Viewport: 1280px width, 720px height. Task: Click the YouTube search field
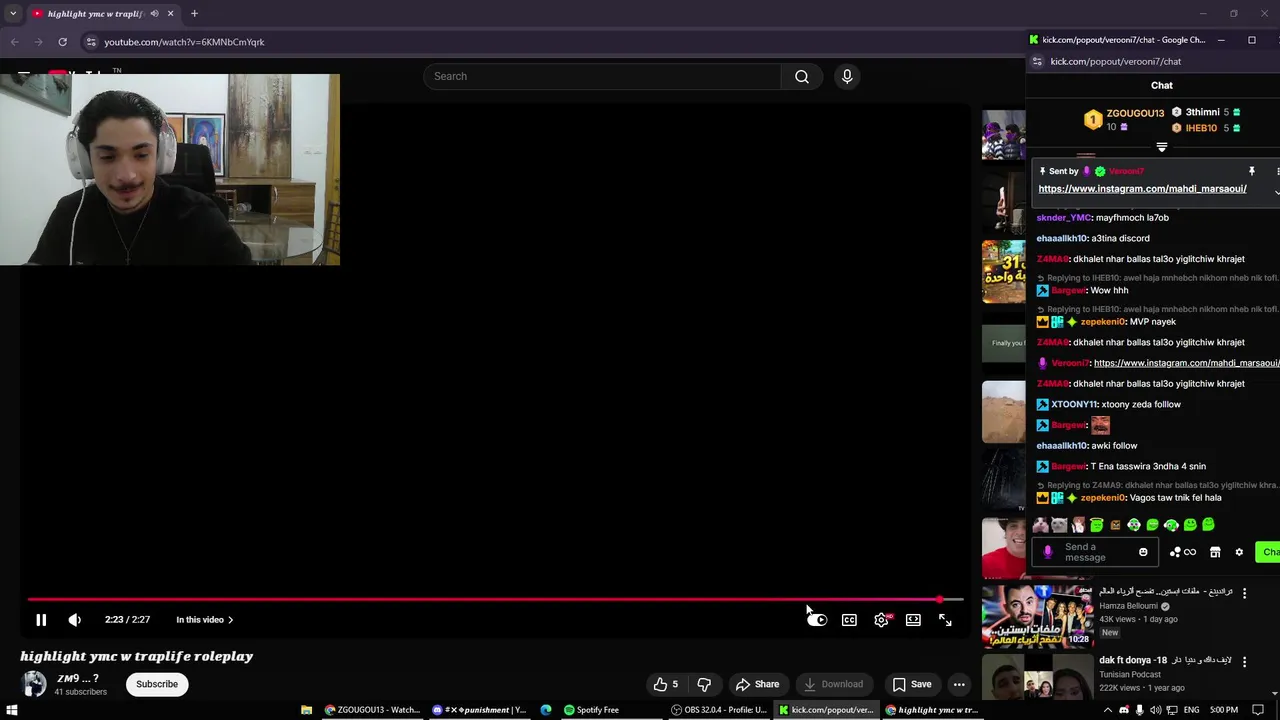click(603, 76)
